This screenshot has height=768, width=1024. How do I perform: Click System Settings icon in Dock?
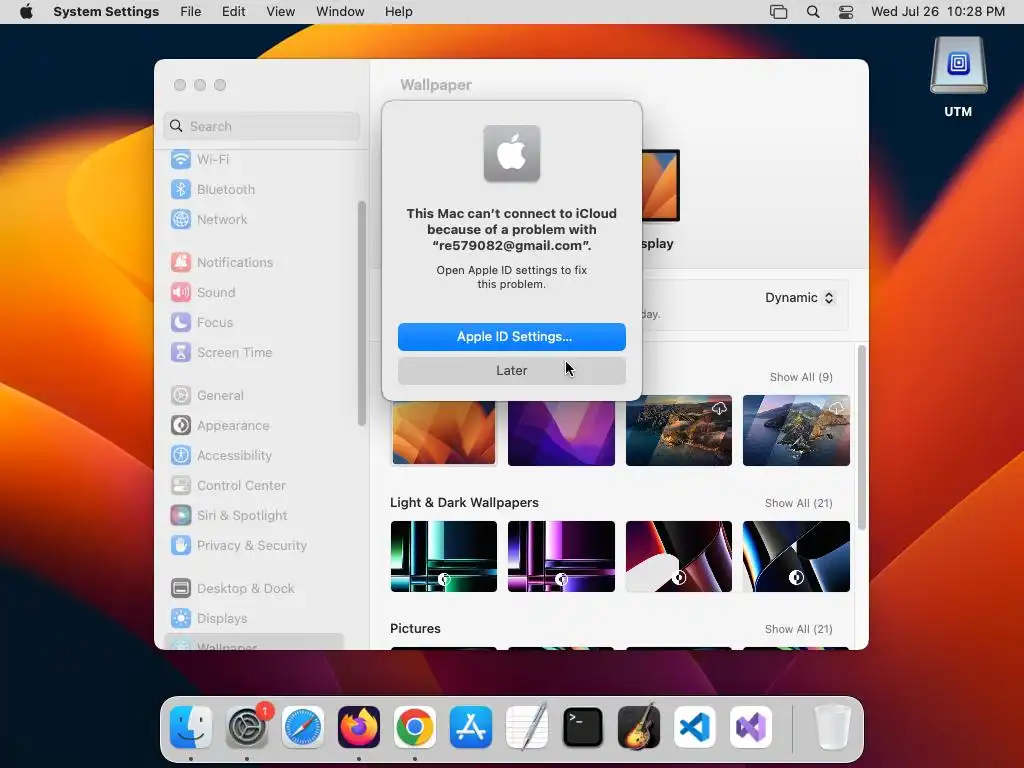pyautogui.click(x=247, y=727)
